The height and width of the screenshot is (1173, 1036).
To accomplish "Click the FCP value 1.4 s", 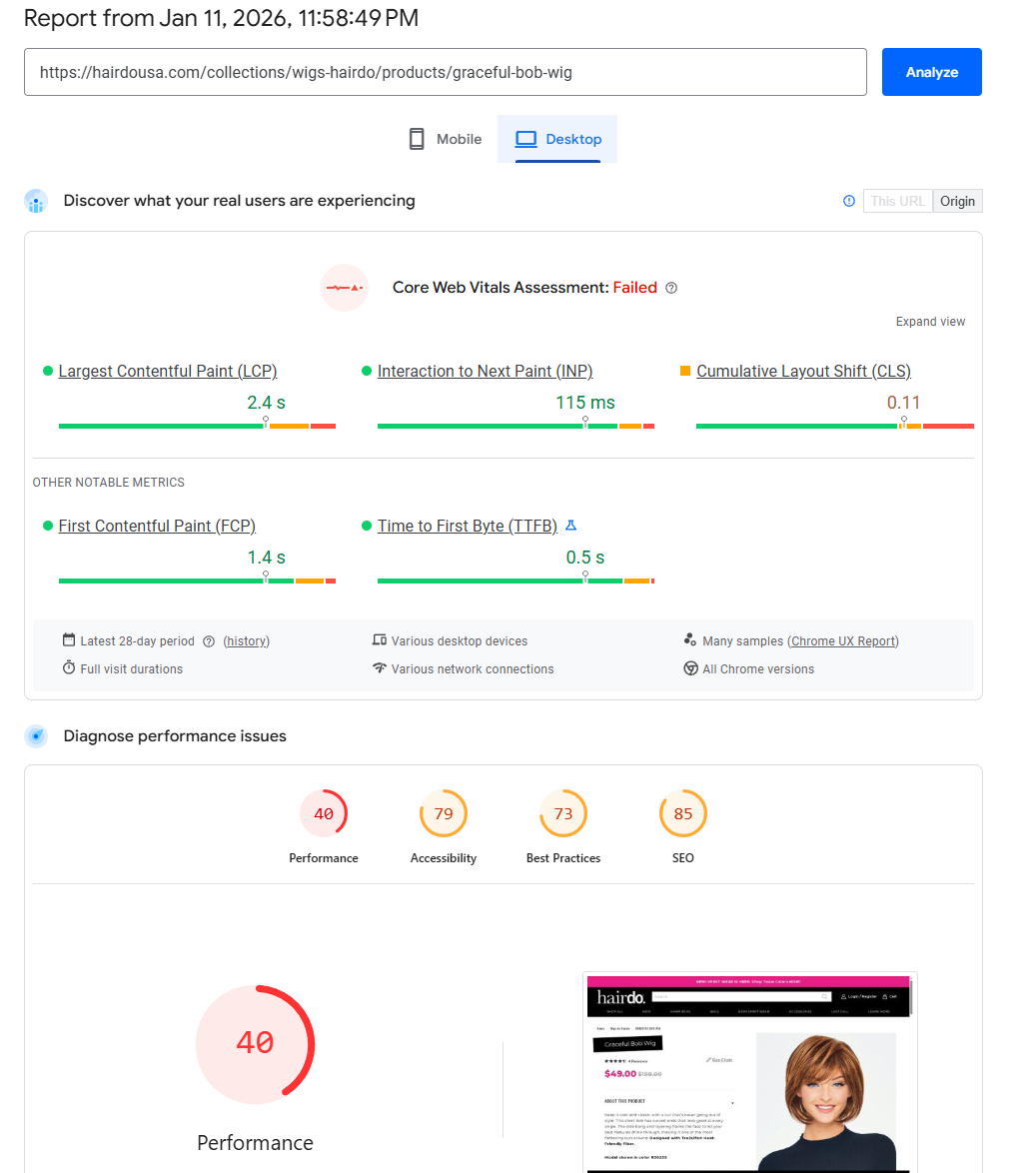I will [267, 558].
